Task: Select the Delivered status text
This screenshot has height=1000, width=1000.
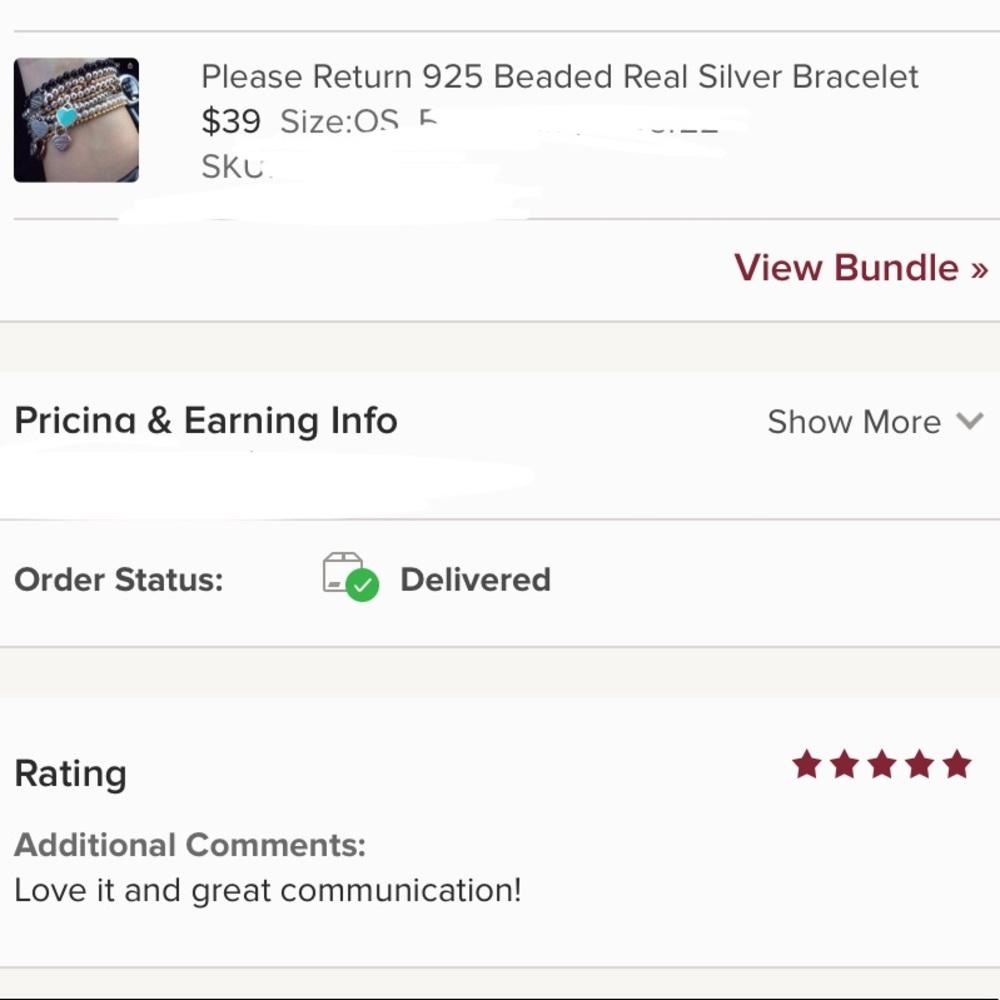Action: (475, 580)
